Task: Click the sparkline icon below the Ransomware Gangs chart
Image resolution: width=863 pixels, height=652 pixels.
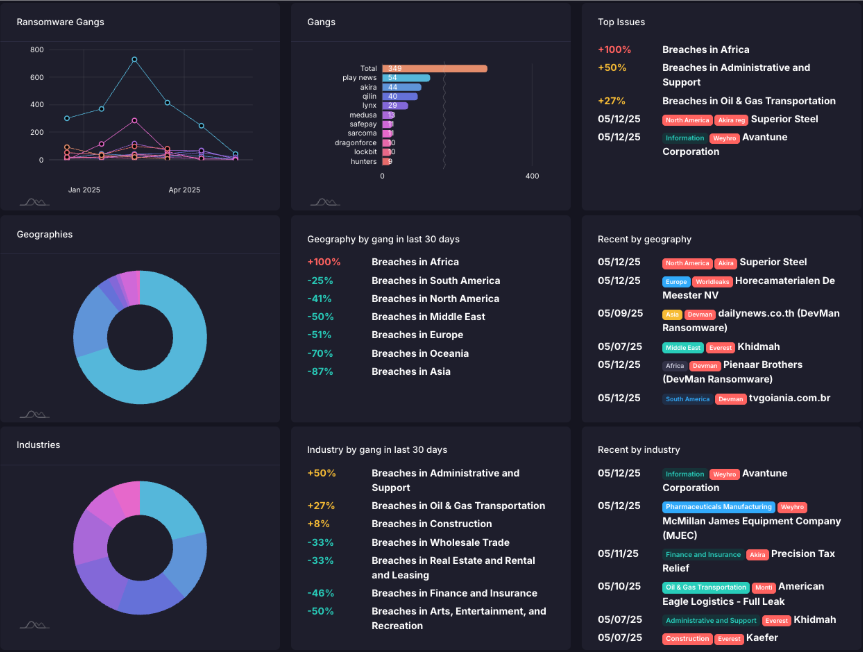Action: click(31, 200)
